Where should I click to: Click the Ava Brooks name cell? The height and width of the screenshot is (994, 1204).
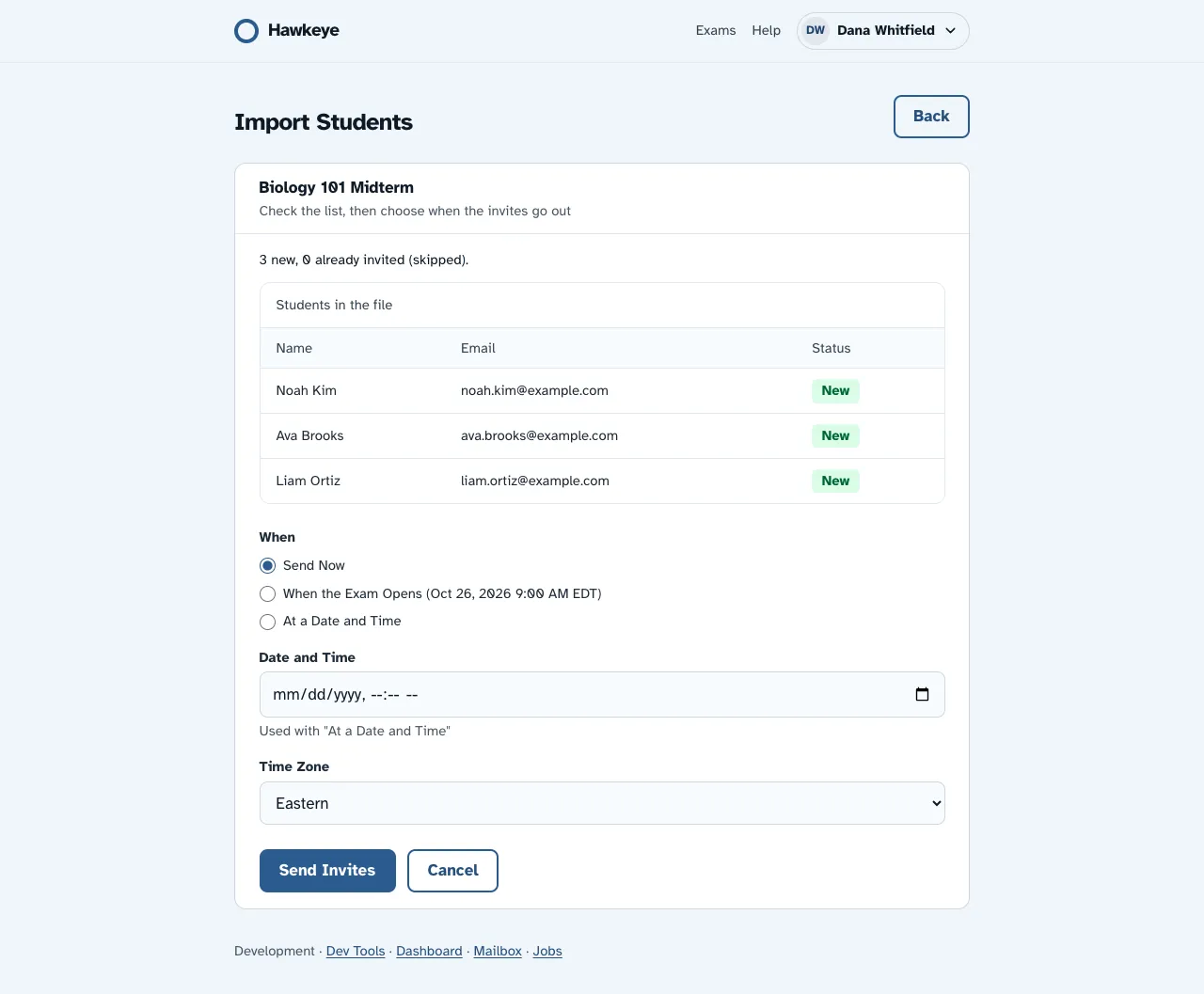coord(309,435)
